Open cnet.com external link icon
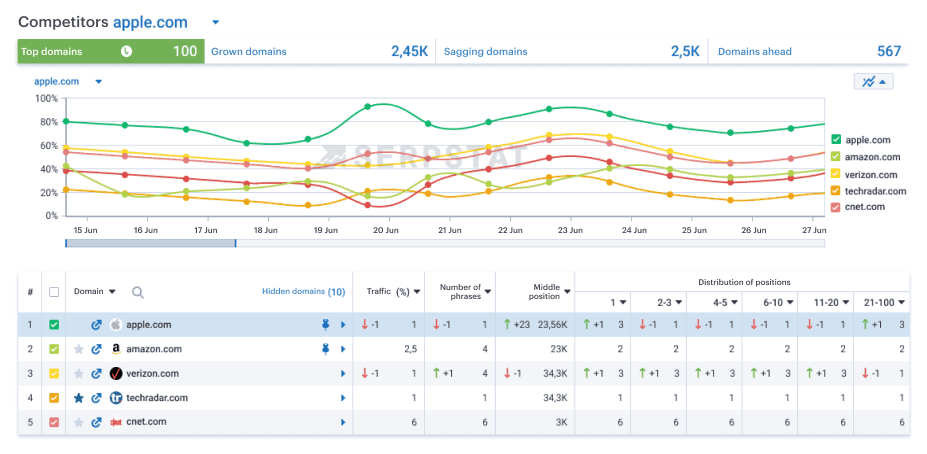This screenshot has height=454, width=927. point(96,422)
